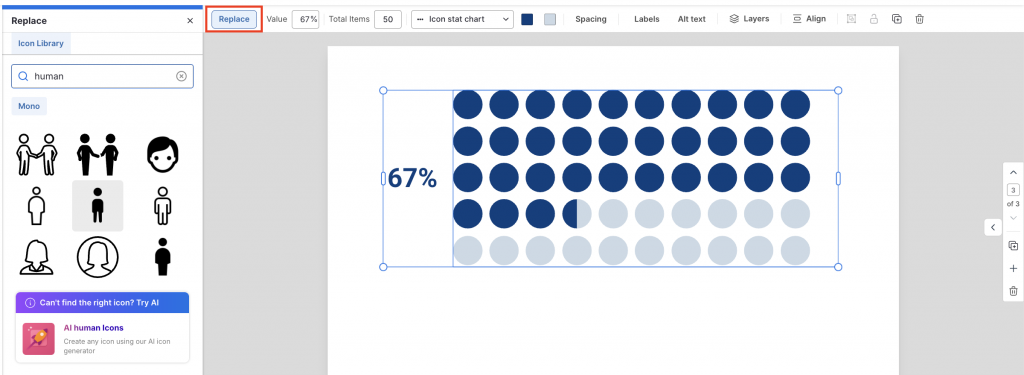Click the 'of 3' page count text
The image size is (1024, 375).
coord(1013,204)
